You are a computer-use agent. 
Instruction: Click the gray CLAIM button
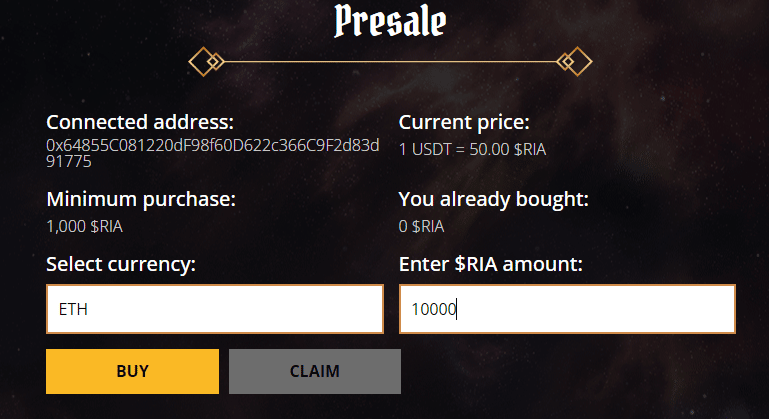coord(315,371)
